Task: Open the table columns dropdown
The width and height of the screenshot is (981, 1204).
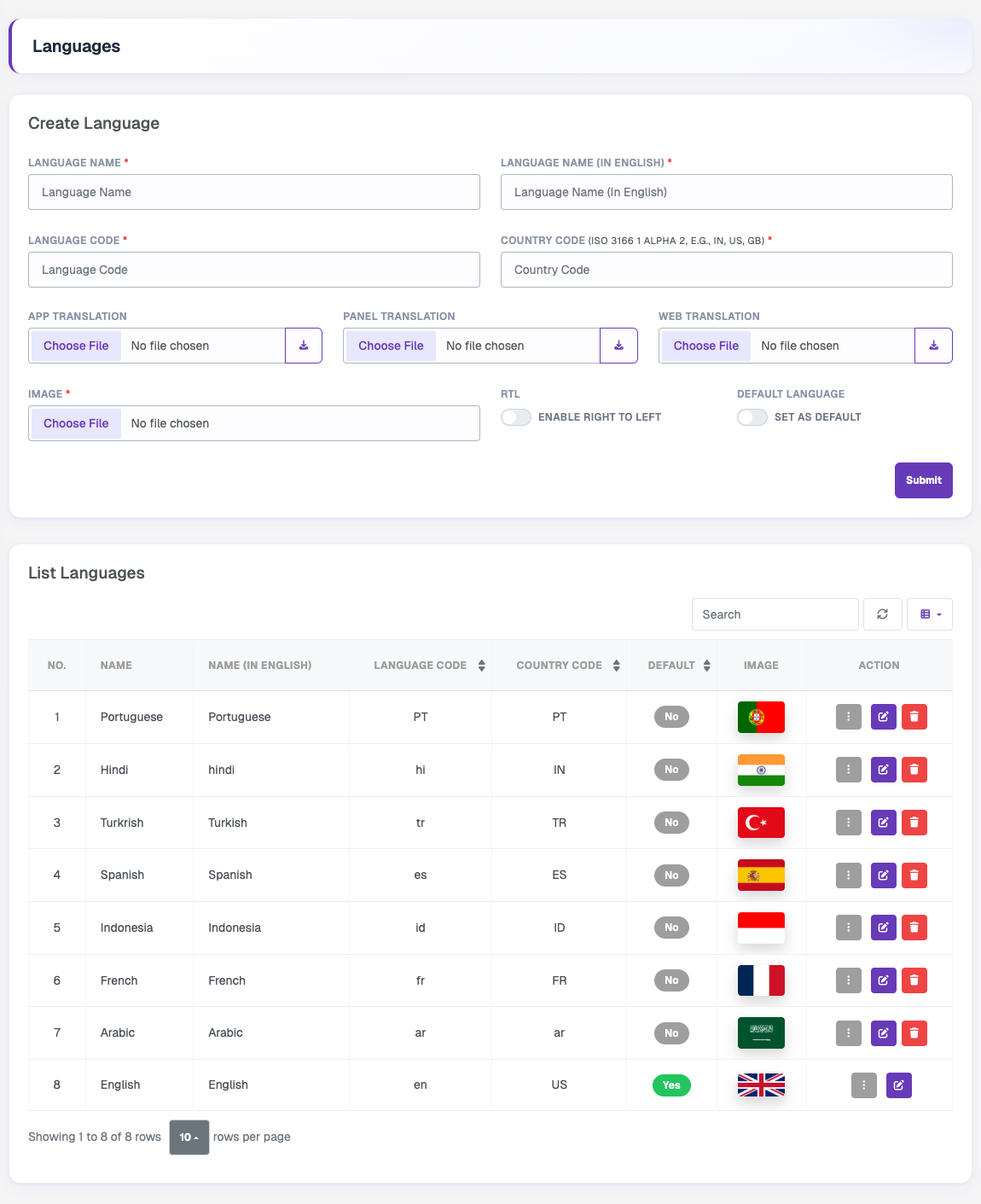Action: (930, 614)
